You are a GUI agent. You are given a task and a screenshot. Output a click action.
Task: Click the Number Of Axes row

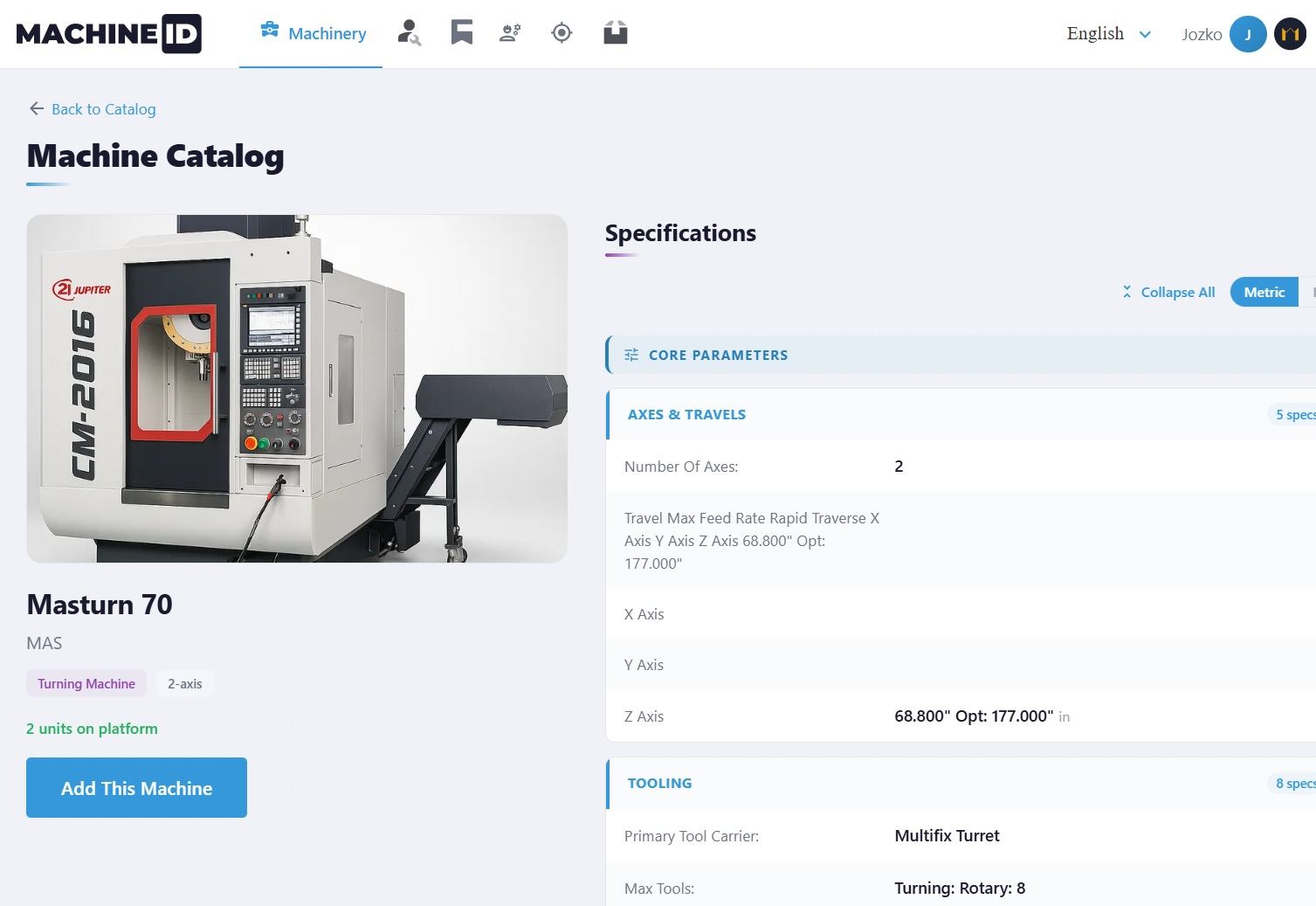pos(961,467)
